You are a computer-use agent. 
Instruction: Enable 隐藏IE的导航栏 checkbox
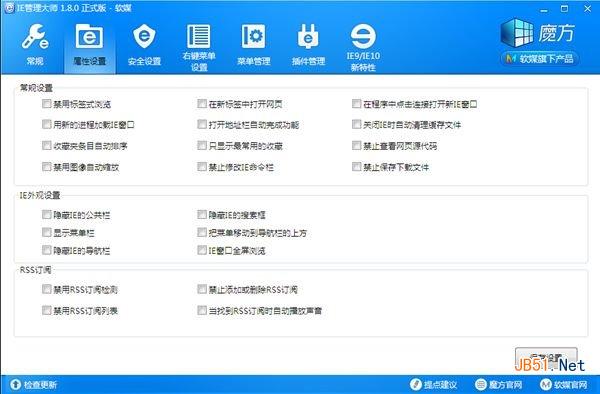tap(47, 250)
